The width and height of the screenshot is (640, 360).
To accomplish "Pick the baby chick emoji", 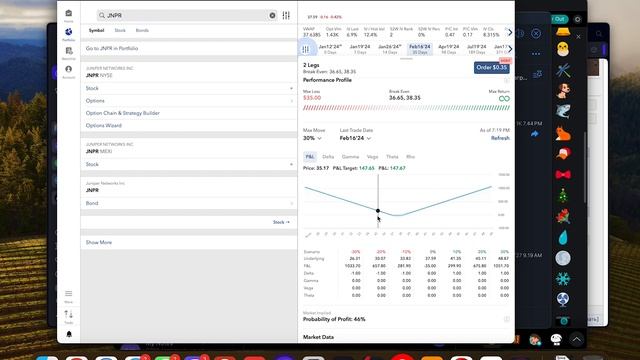I will pos(563,49).
